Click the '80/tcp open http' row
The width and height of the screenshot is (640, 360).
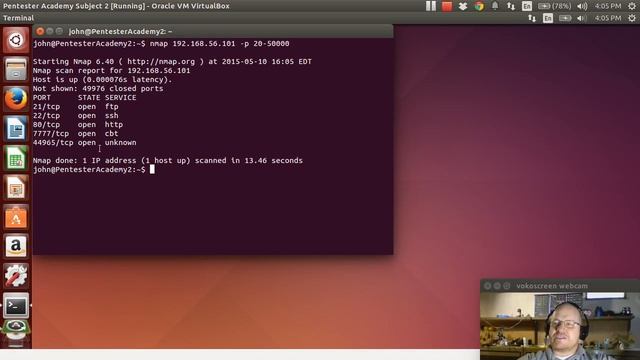coord(78,124)
